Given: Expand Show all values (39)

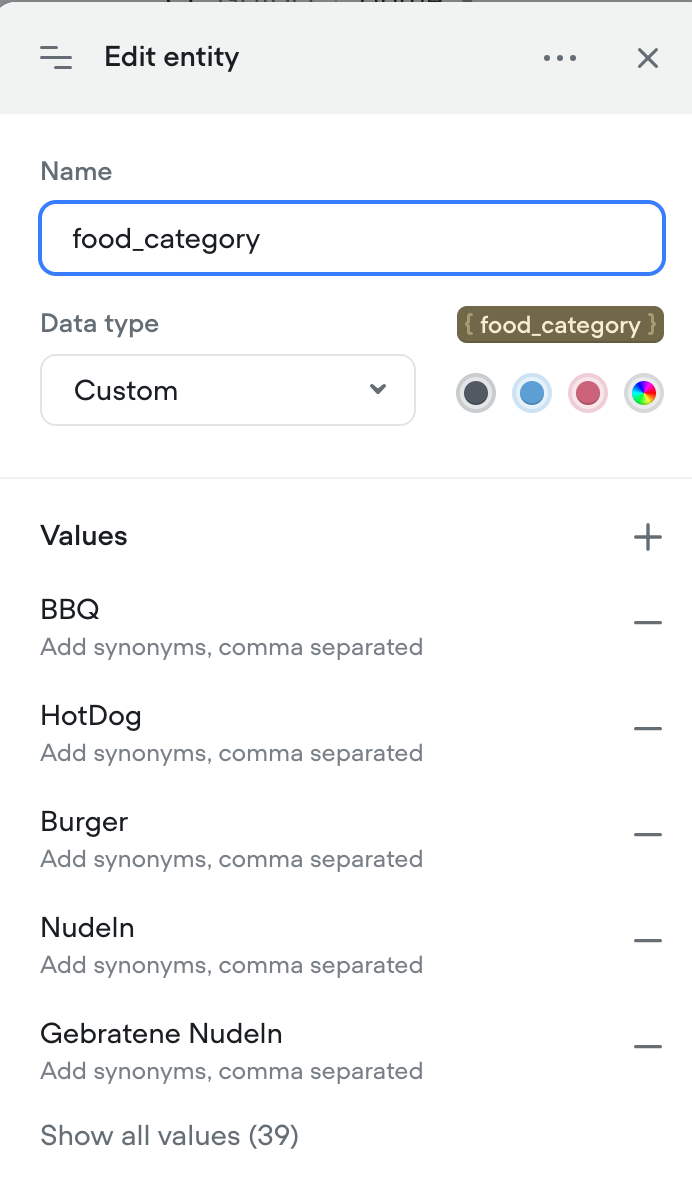Looking at the screenshot, I should pyautogui.click(x=170, y=1135).
